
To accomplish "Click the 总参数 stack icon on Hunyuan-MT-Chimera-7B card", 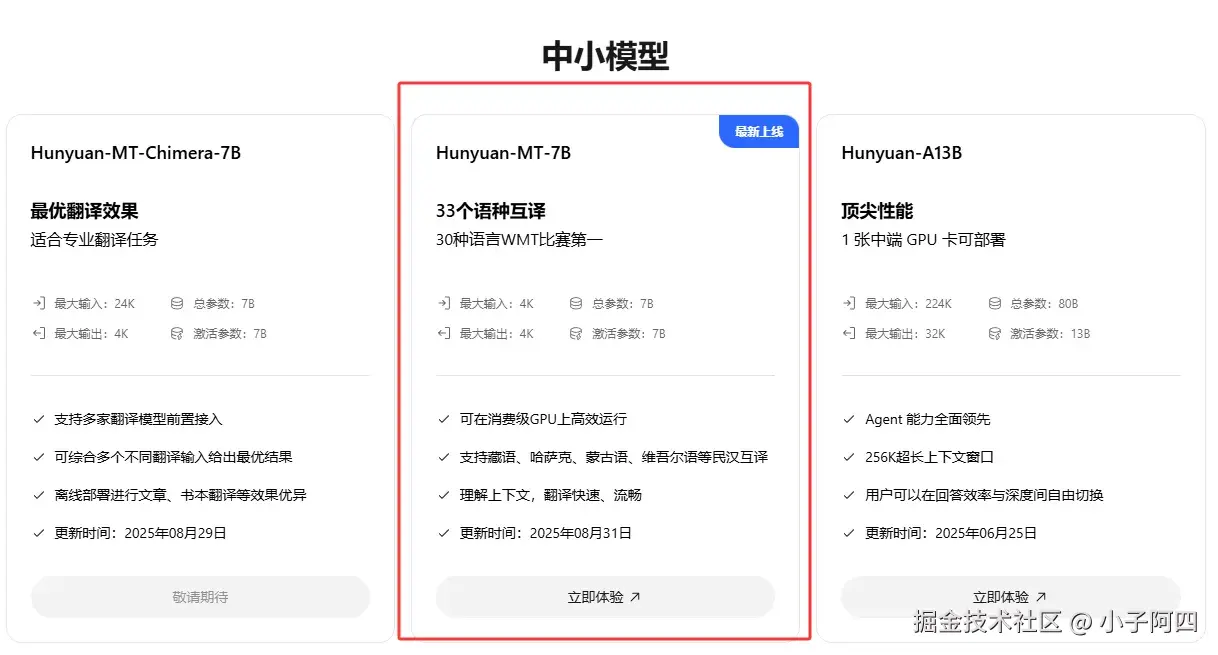I will coord(177,303).
